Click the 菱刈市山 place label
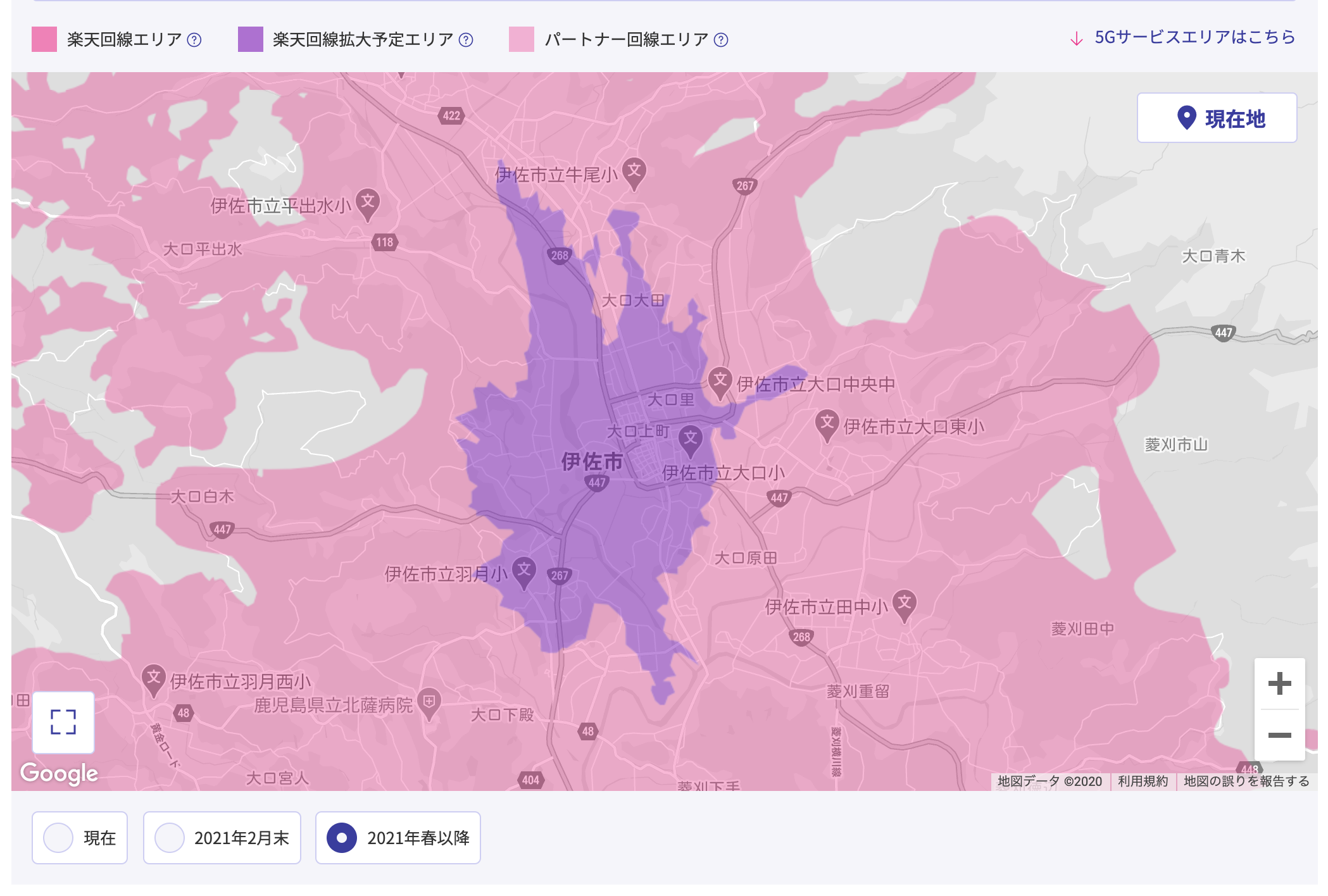 tap(1176, 445)
